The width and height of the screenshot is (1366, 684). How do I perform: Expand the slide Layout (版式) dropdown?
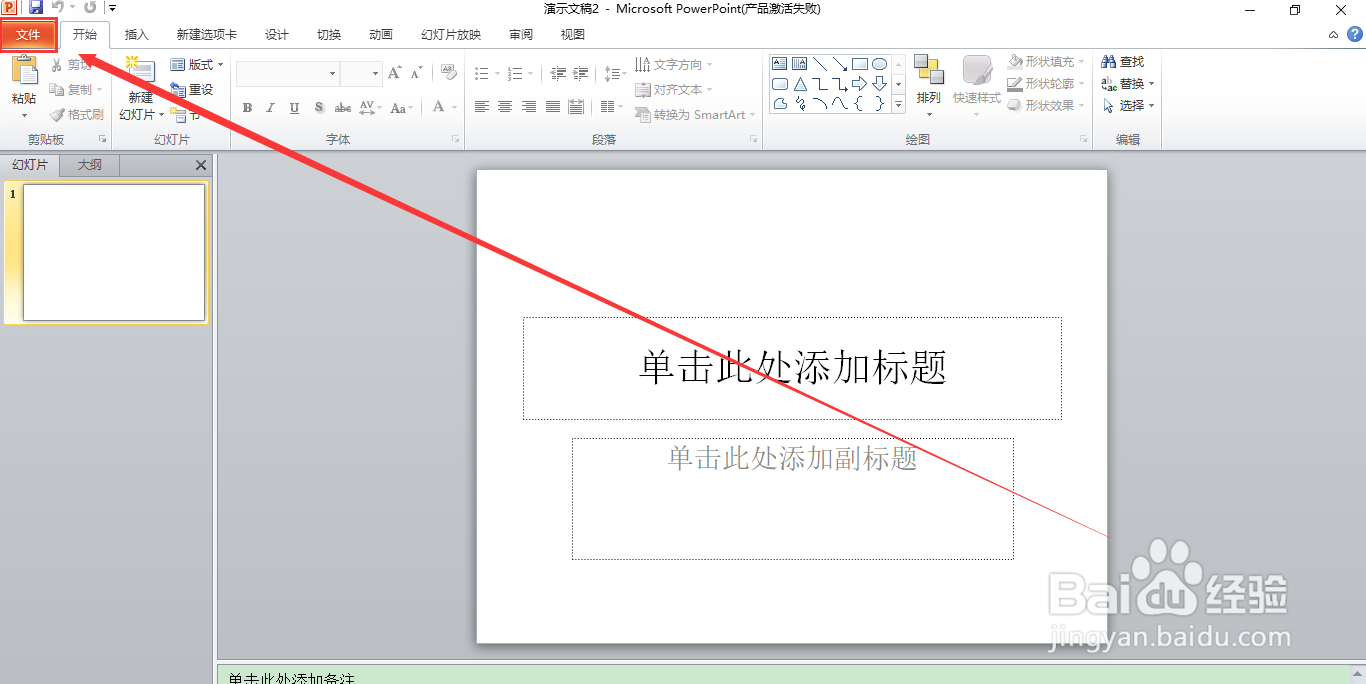[196, 64]
